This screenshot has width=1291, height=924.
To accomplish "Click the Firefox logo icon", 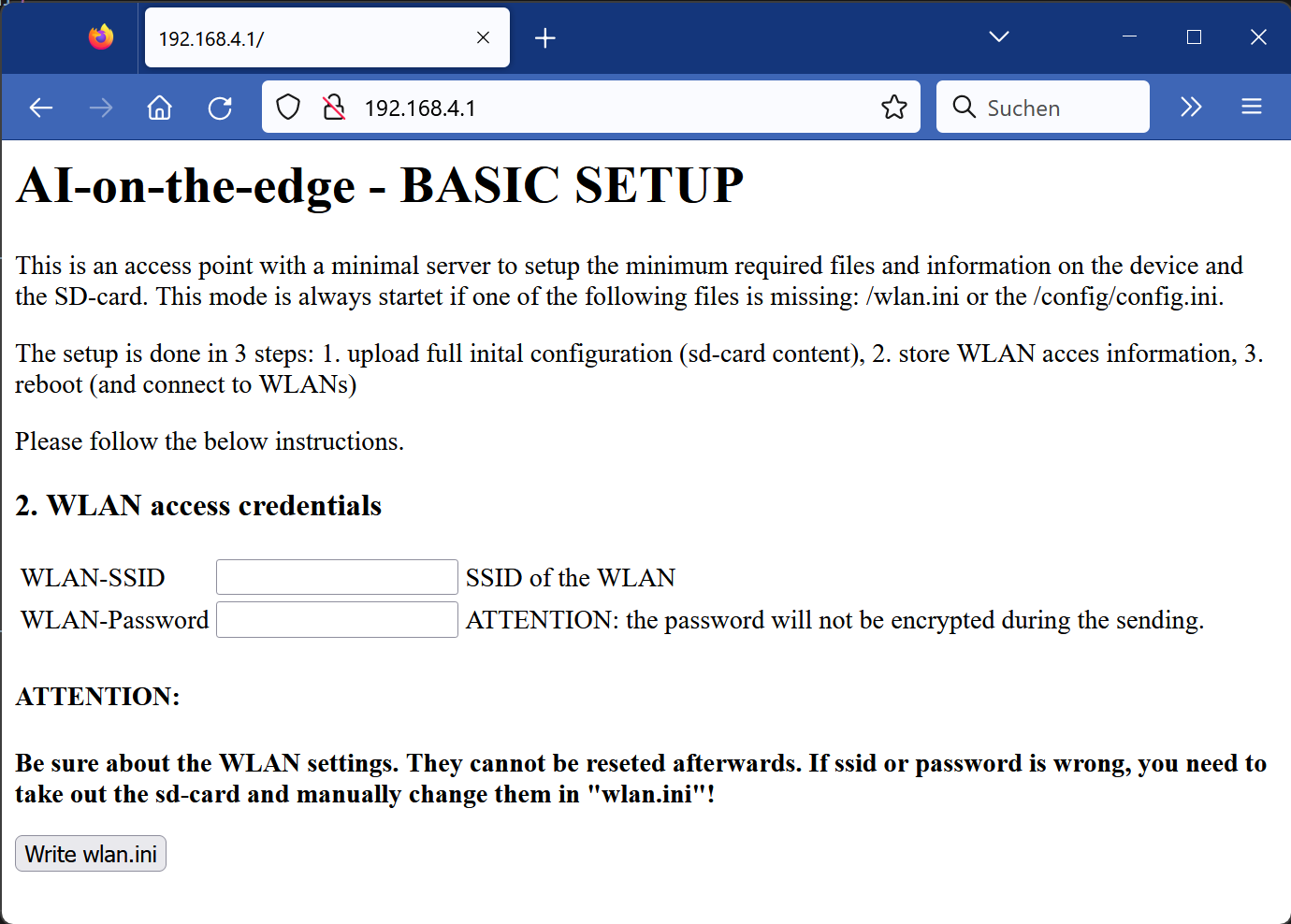I will click(100, 36).
